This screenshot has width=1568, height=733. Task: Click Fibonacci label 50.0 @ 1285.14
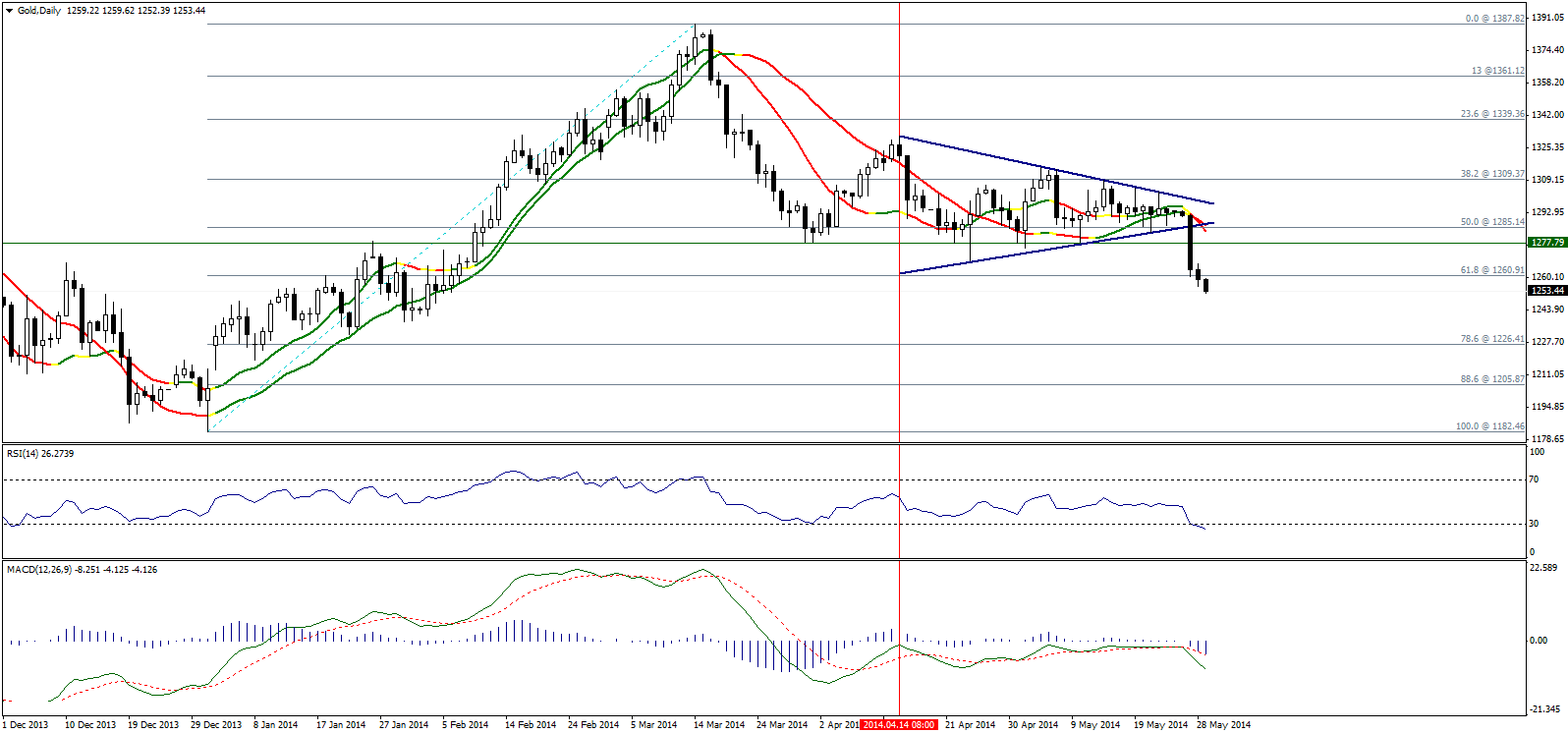pyautogui.click(x=1492, y=222)
